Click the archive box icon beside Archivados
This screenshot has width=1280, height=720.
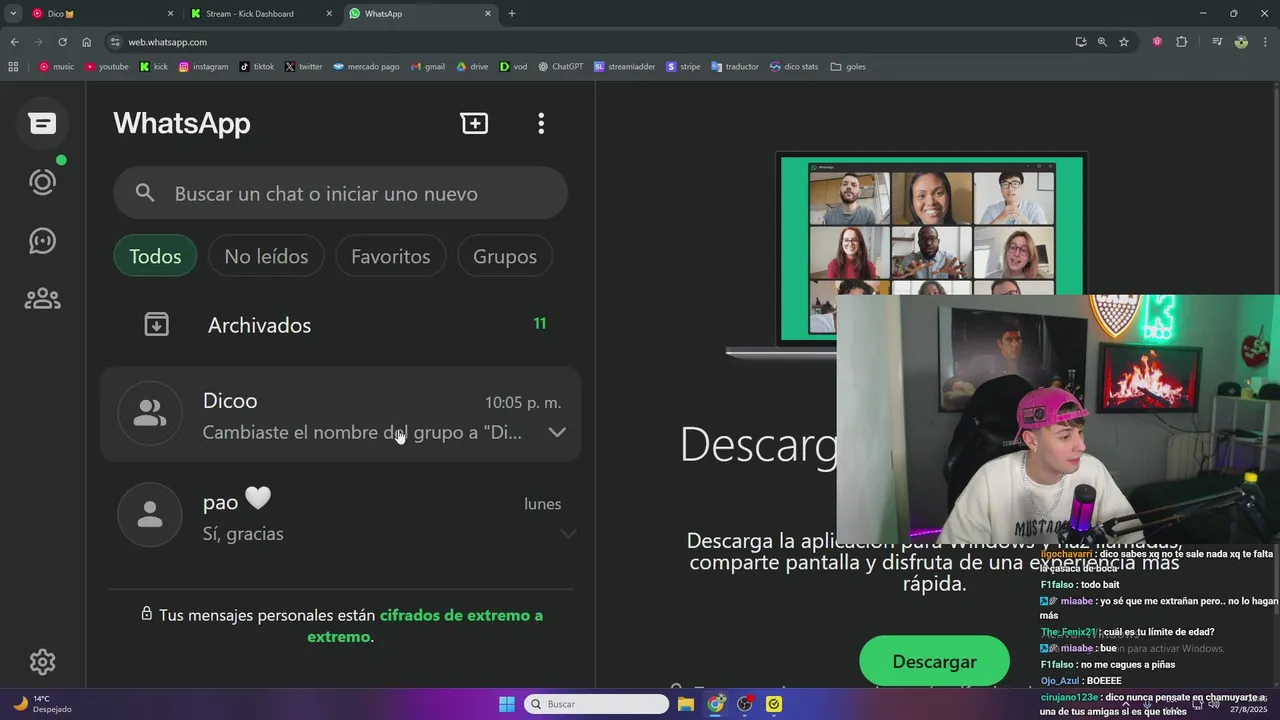[x=156, y=324]
